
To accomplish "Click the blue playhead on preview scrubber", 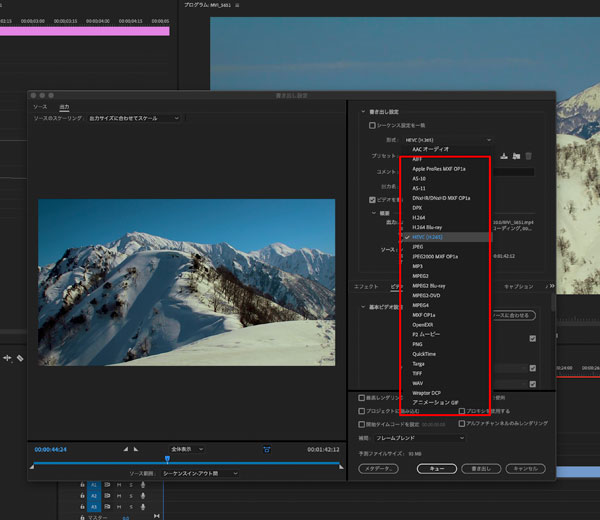I will (167, 459).
